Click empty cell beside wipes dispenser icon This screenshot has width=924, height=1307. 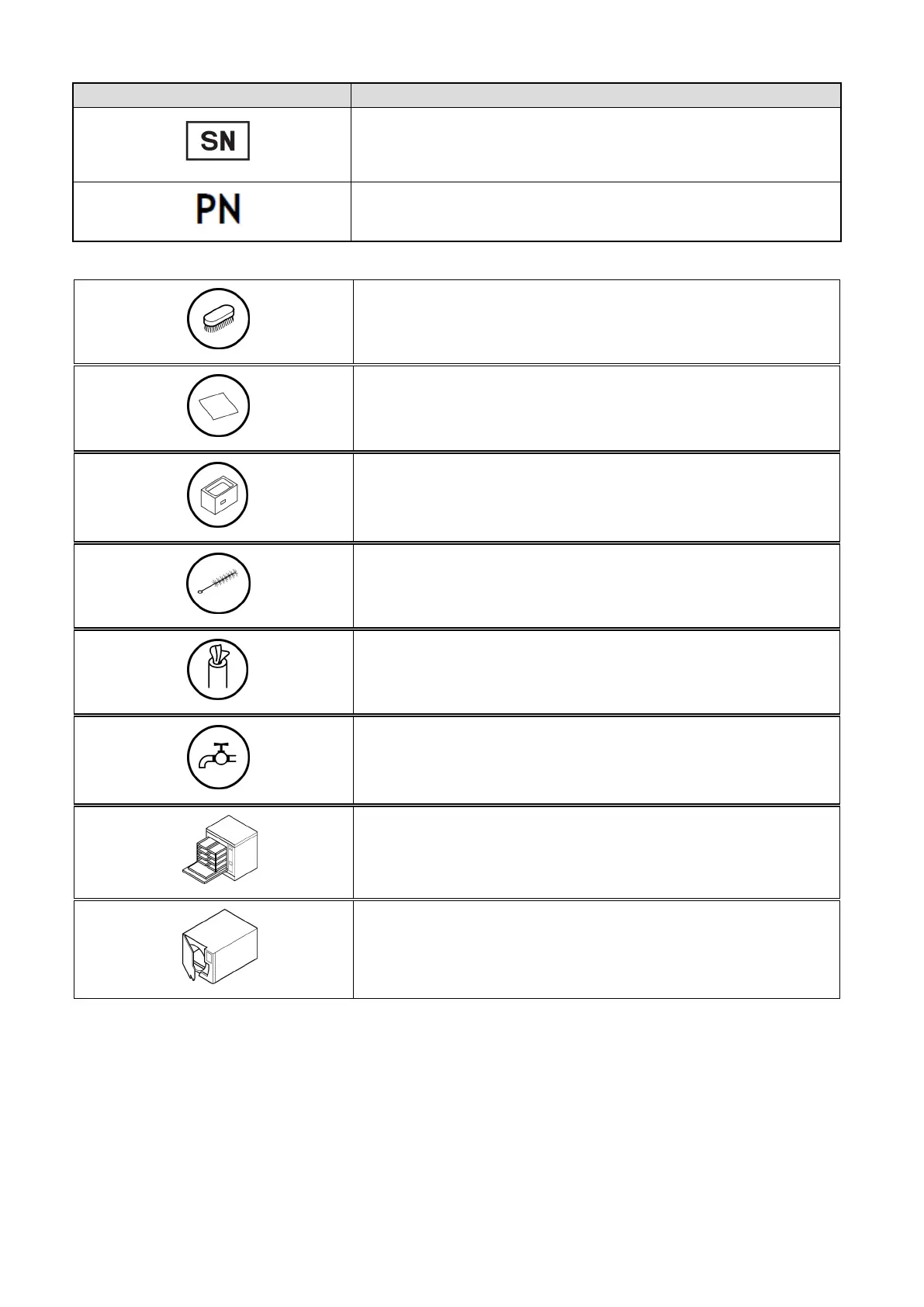(596, 671)
